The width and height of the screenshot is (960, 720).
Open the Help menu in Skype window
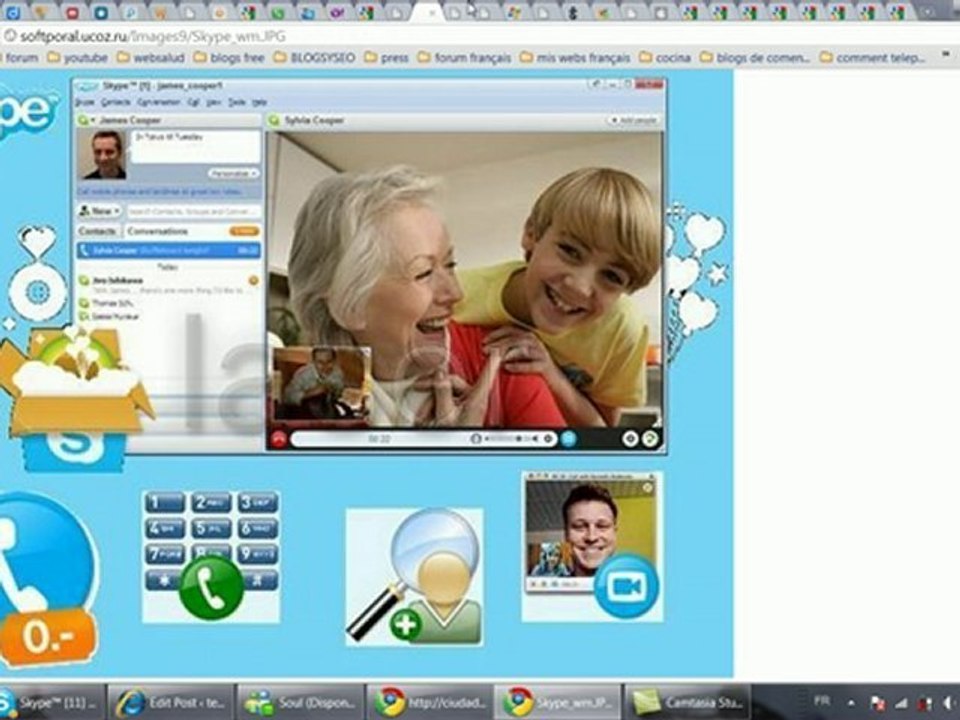click(x=260, y=102)
